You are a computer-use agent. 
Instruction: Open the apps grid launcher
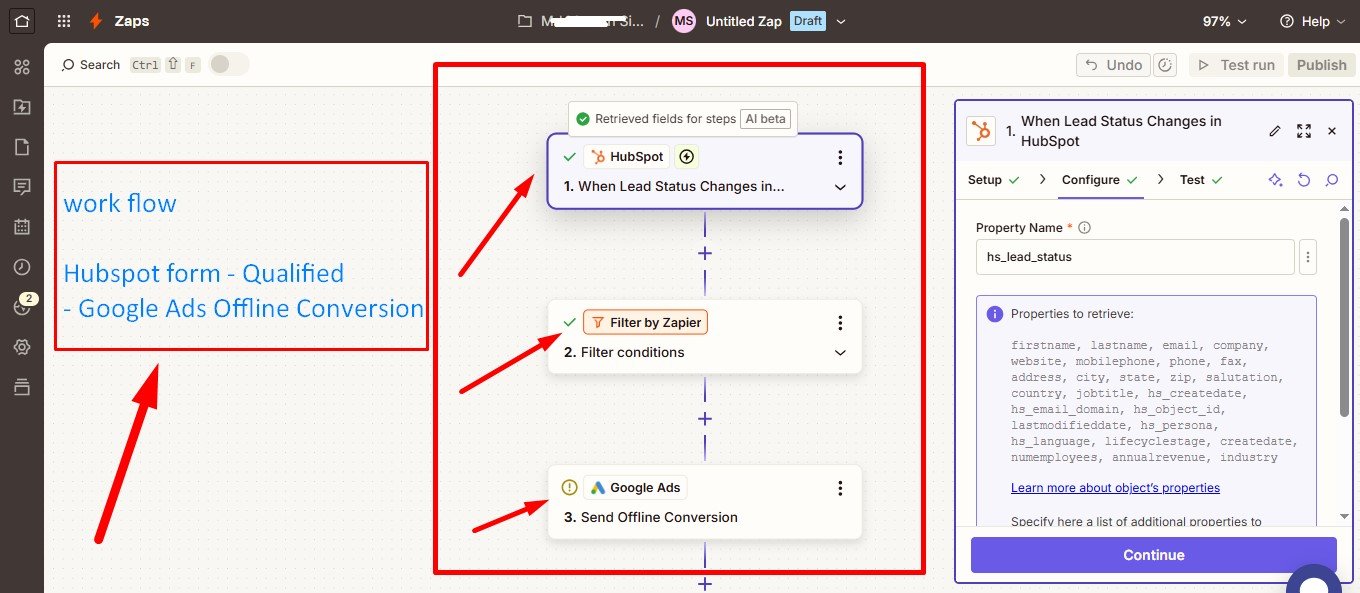click(x=64, y=21)
